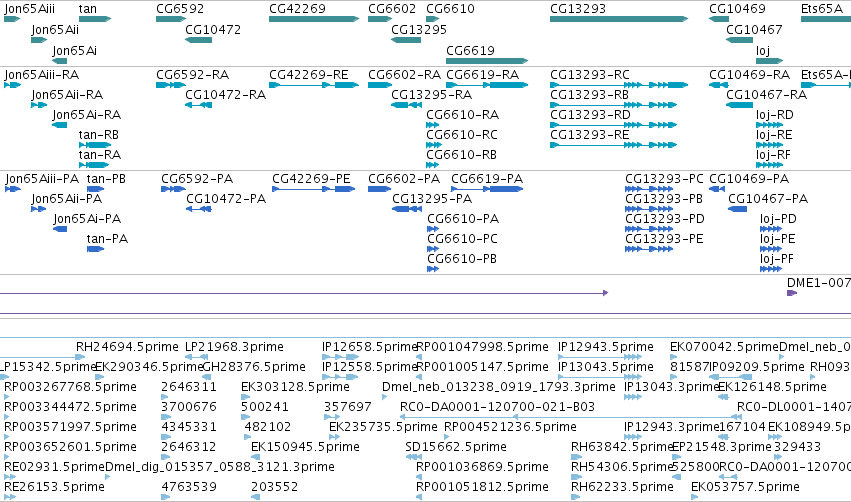Select transcript tan-RA
Viewport: 851px width, 502px height.
(x=99, y=155)
